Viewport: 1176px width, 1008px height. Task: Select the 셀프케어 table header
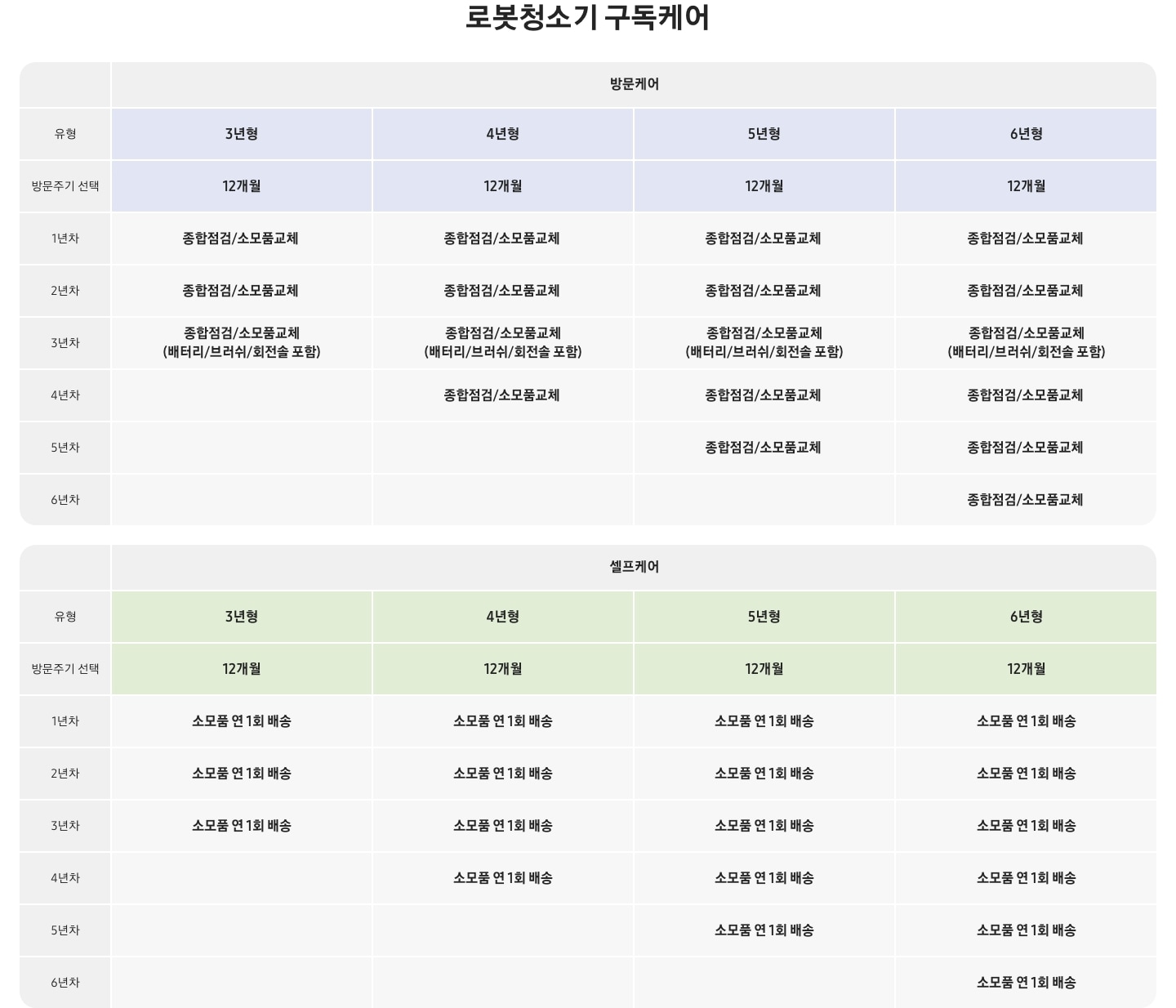click(634, 567)
